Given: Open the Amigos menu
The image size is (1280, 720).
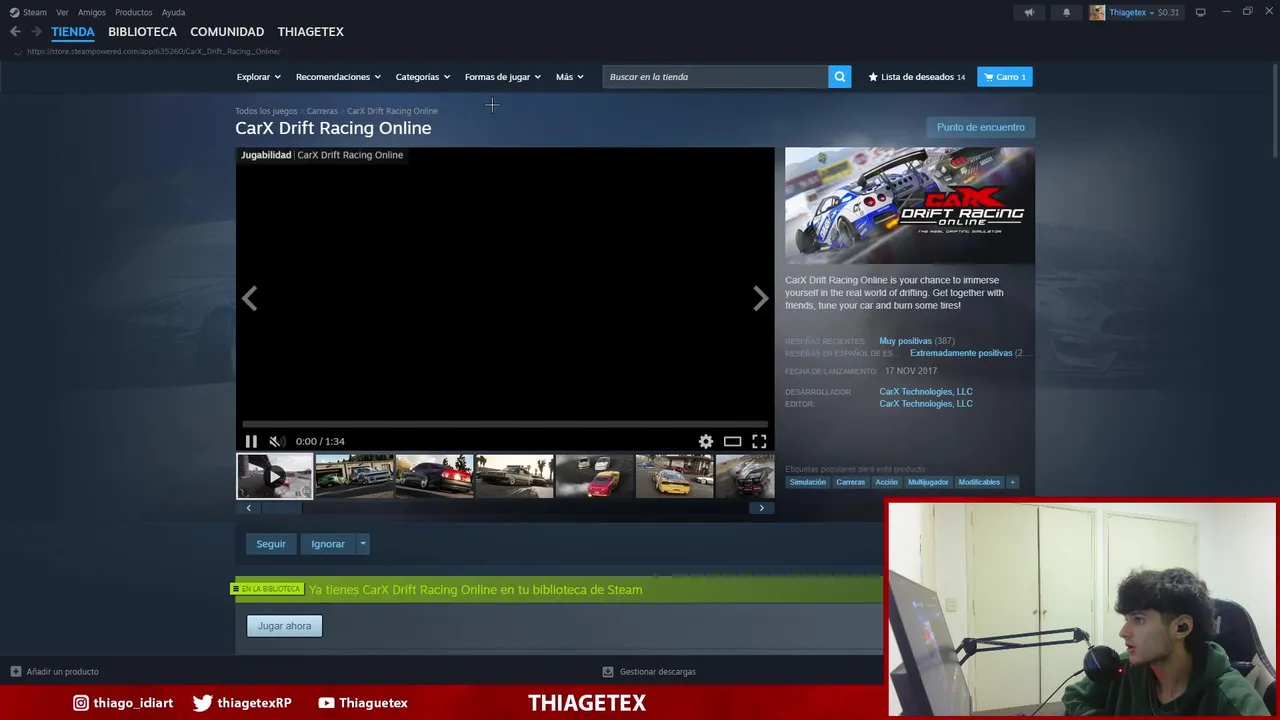Looking at the screenshot, I should click(x=92, y=12).
